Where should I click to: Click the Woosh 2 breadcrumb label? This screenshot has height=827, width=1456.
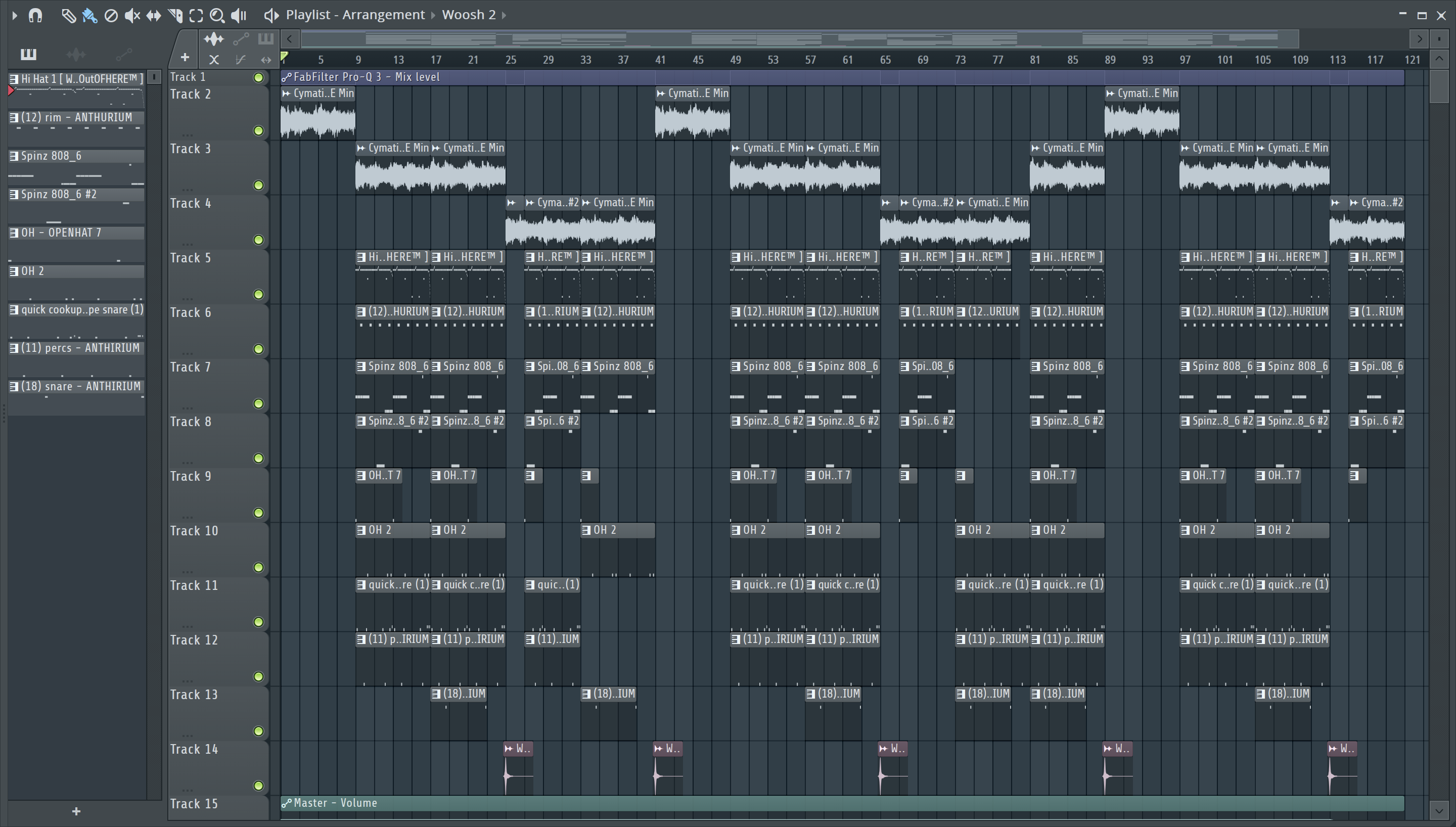(469, 15)
